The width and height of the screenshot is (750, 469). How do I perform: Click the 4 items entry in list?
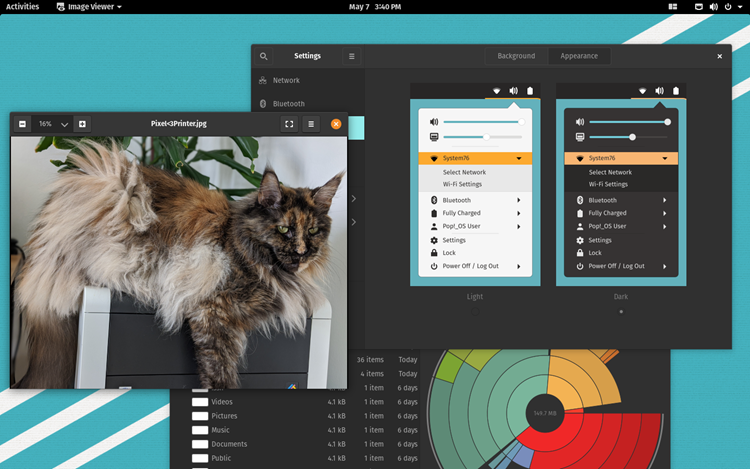pyautogui.click(x=372, y=374)
